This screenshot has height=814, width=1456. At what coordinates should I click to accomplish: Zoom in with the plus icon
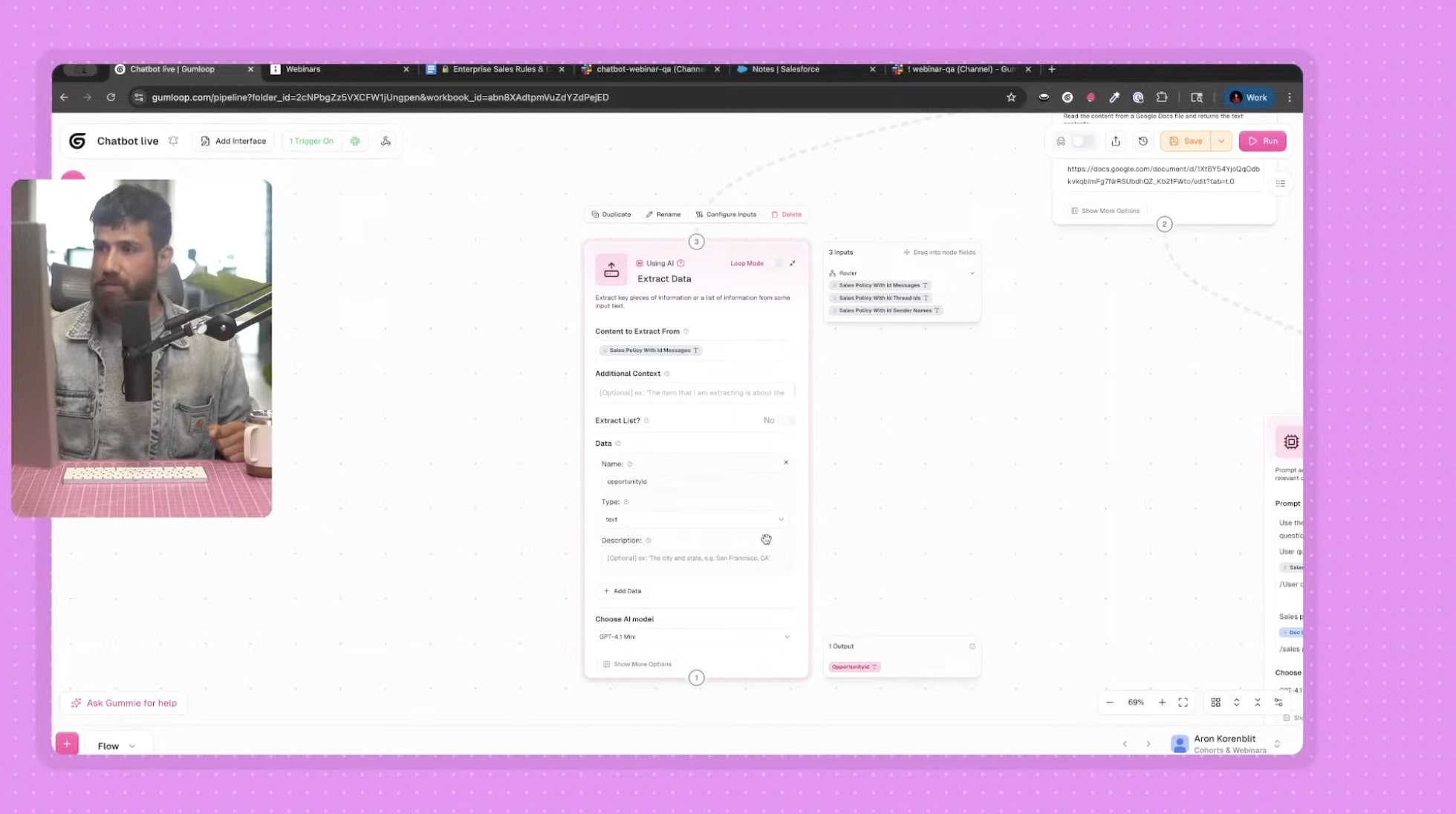(x=1162, y=702)
